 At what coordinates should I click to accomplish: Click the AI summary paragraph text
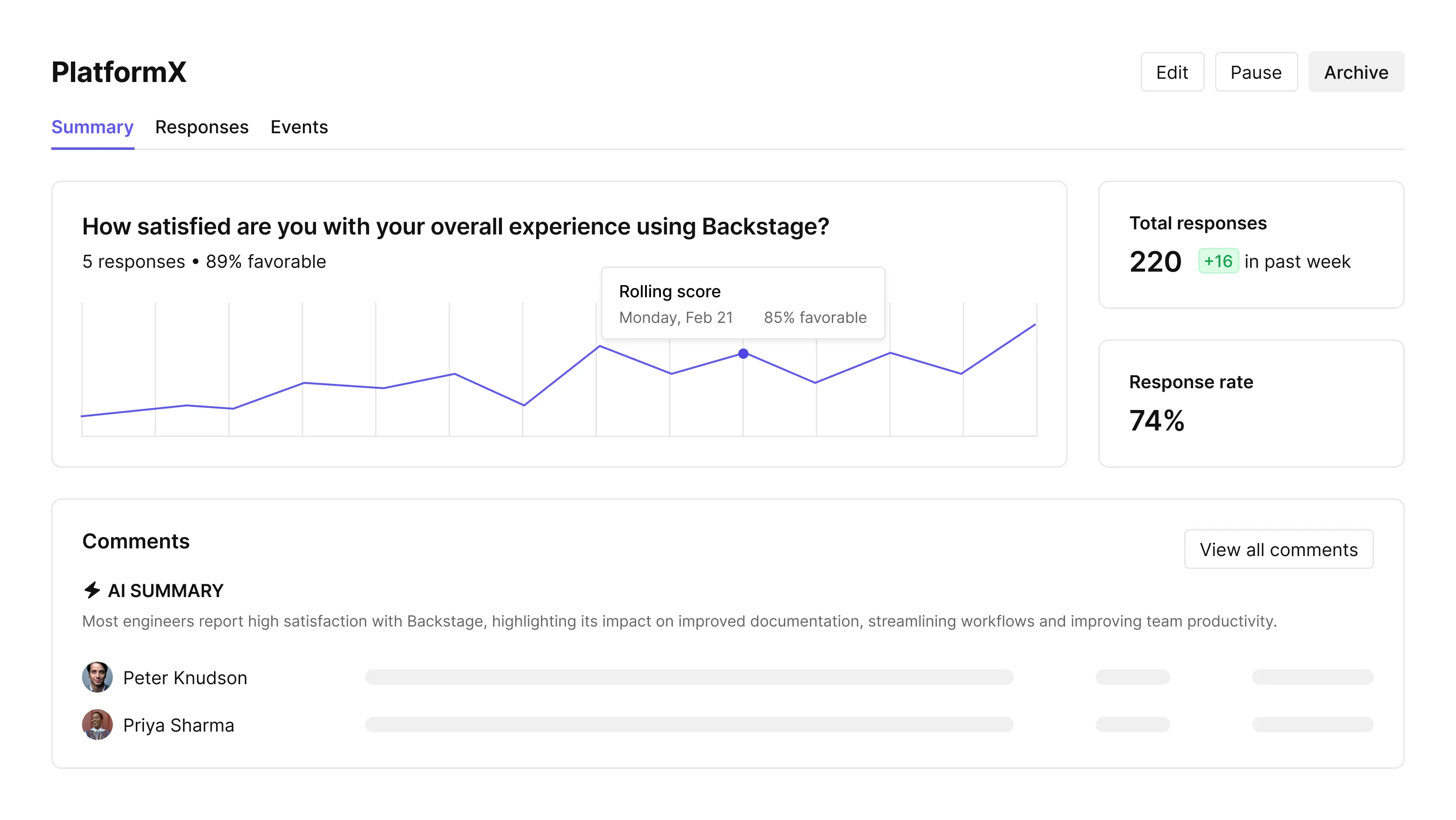pos(679,621)
